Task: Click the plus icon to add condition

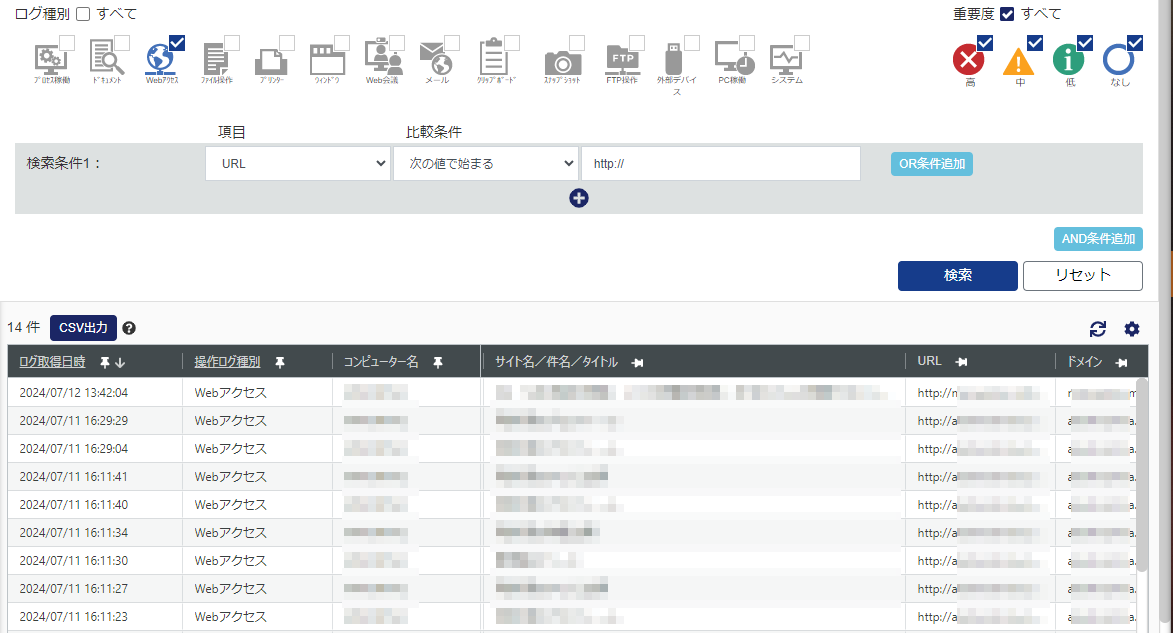Action: click(578, 198)
